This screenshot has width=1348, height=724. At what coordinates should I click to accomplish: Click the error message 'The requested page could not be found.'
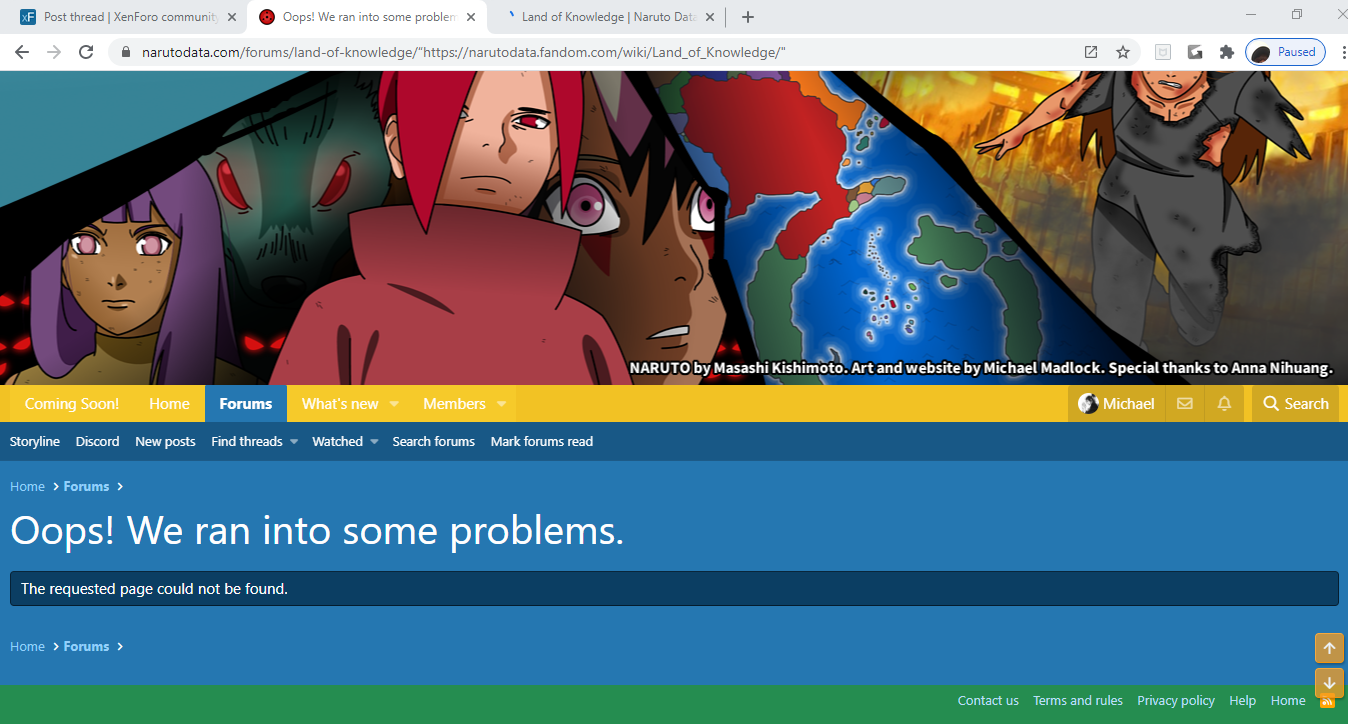click(154, 589)
